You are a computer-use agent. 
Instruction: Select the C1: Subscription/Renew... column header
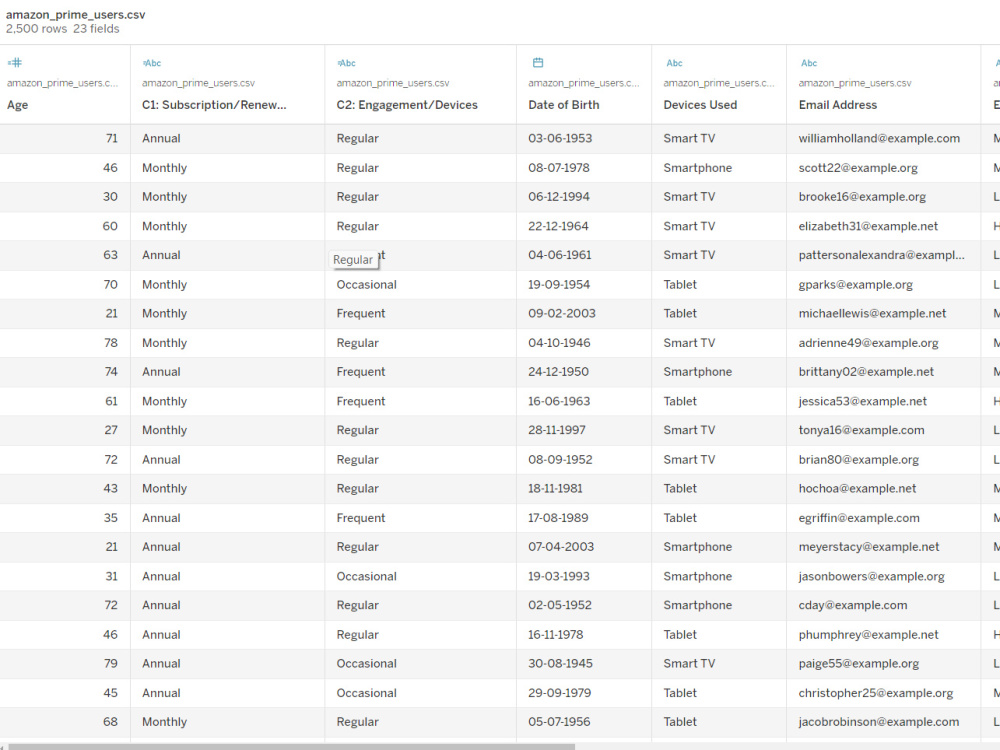tap(214, 105)
